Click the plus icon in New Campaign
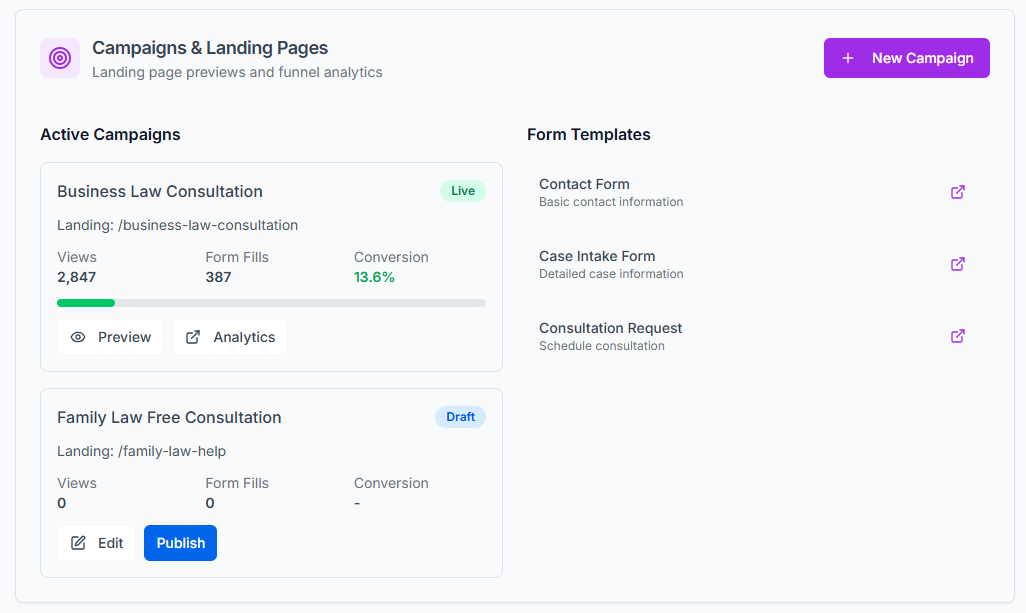 (x=848, y=58)
